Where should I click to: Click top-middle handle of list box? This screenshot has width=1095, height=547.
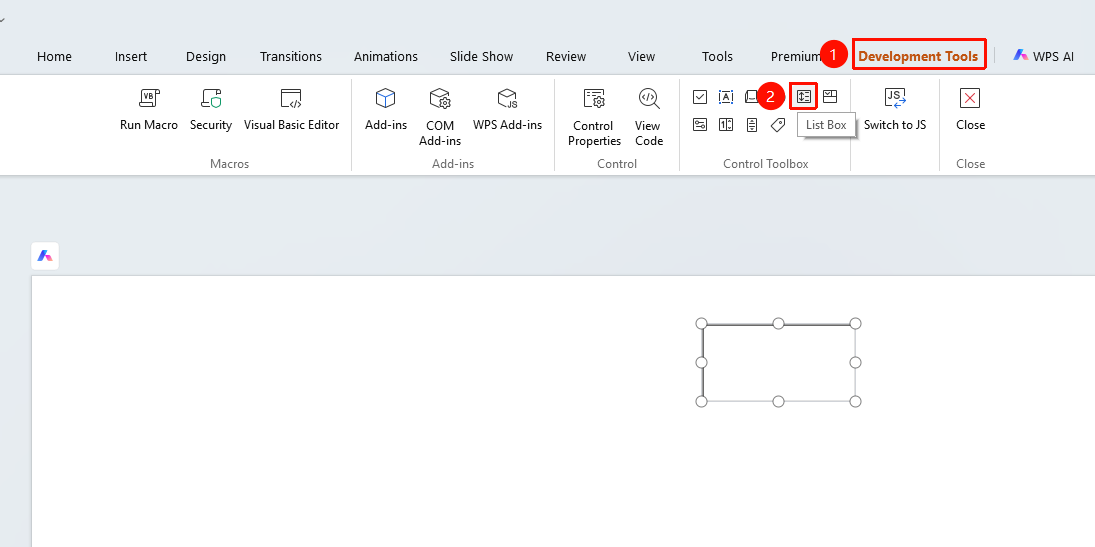tap(779, 323)
